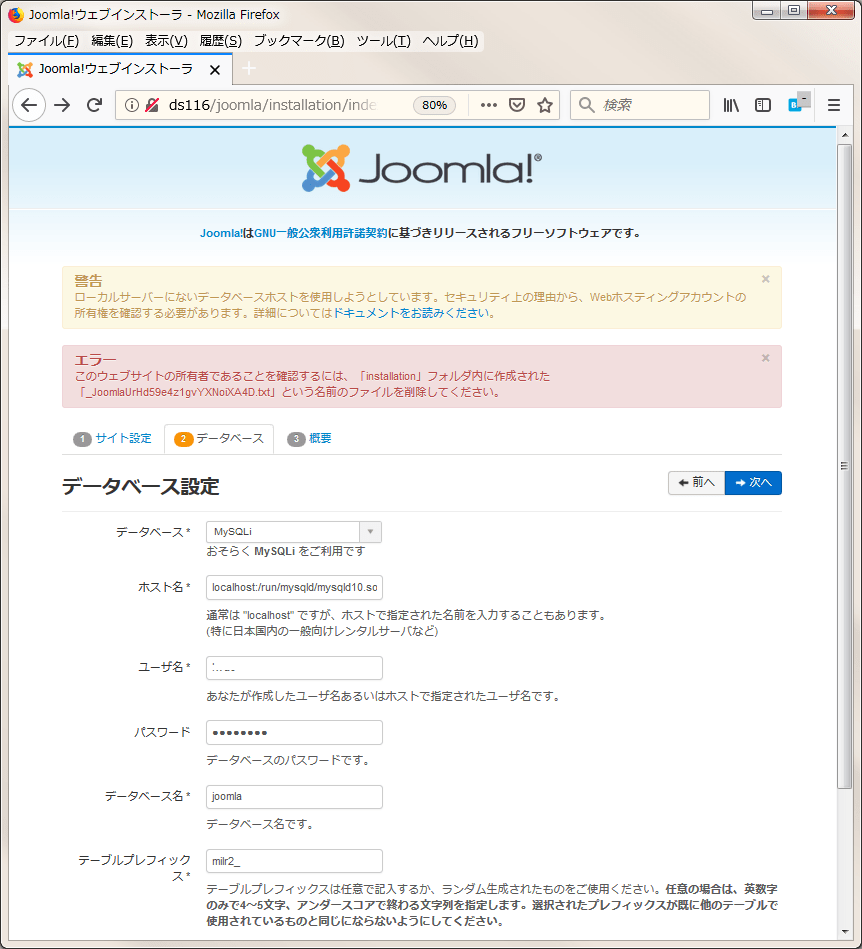Open the 表示 menu
This screenshot has height=949, width=862.
pos(166,41)
